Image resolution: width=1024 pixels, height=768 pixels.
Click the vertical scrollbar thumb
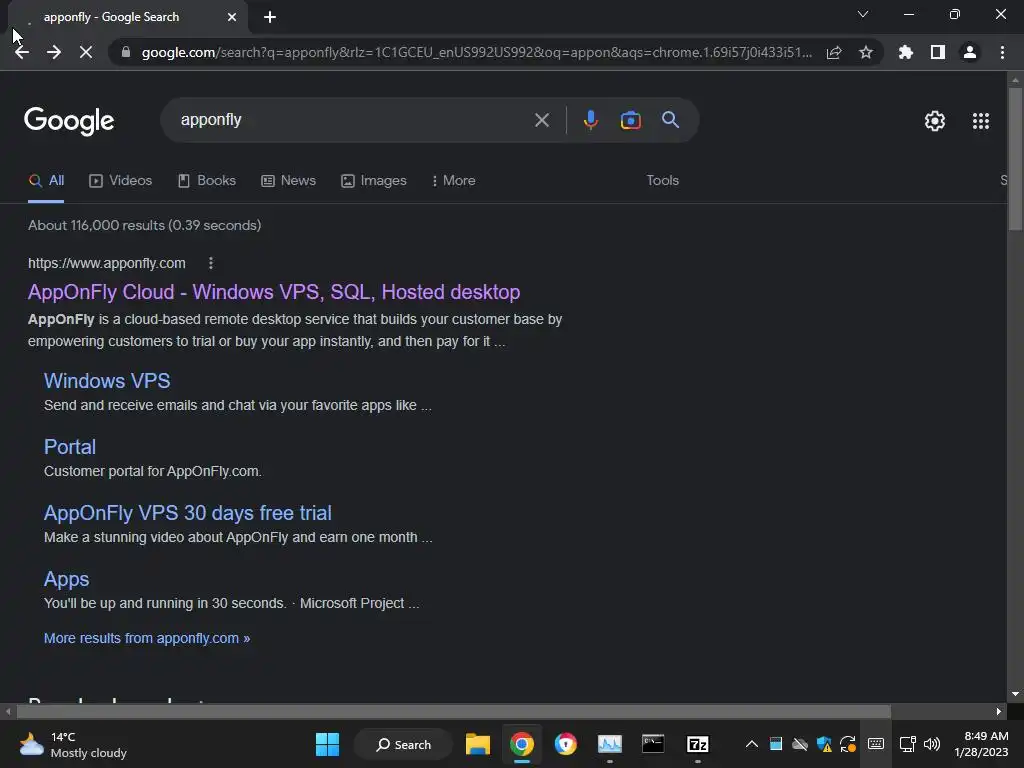[x=1014, y=159]
